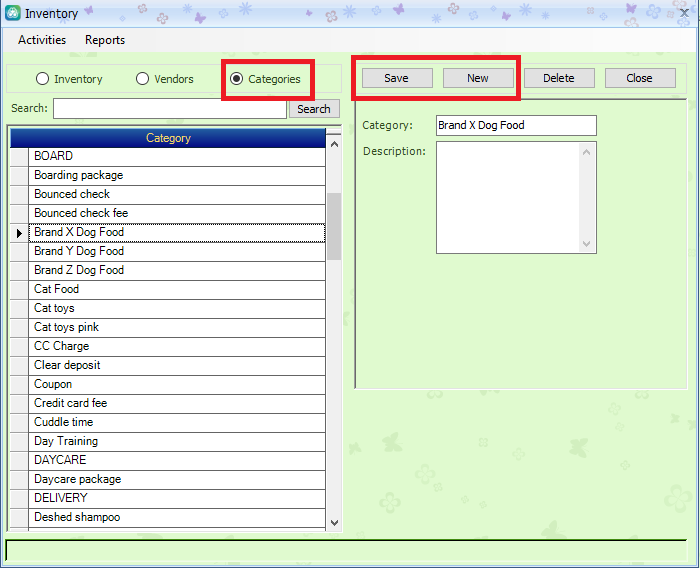
Task: Select the Inventory radio button
Action: [43, 79]
